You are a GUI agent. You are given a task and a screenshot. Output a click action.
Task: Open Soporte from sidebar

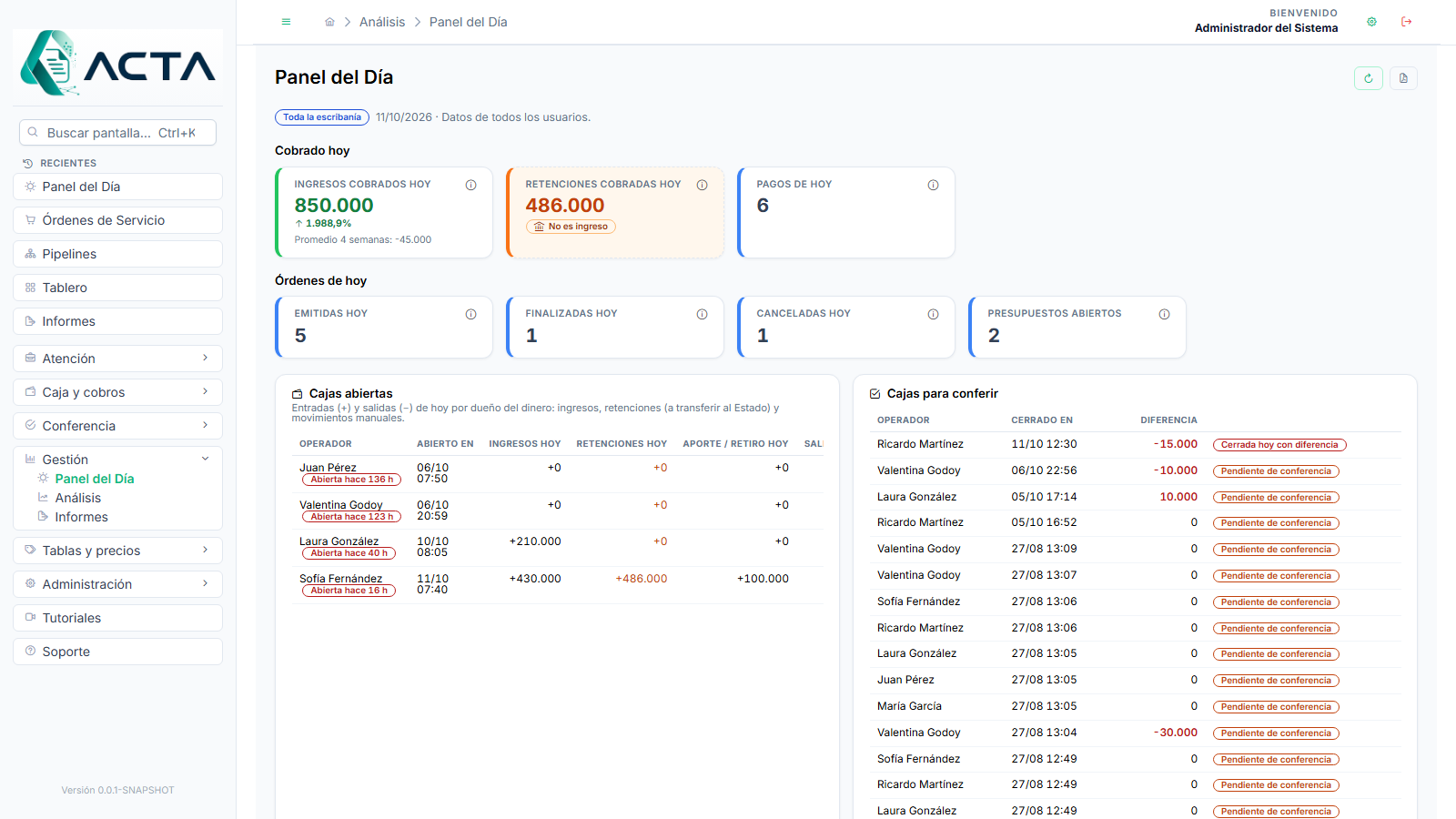(118, 652)
